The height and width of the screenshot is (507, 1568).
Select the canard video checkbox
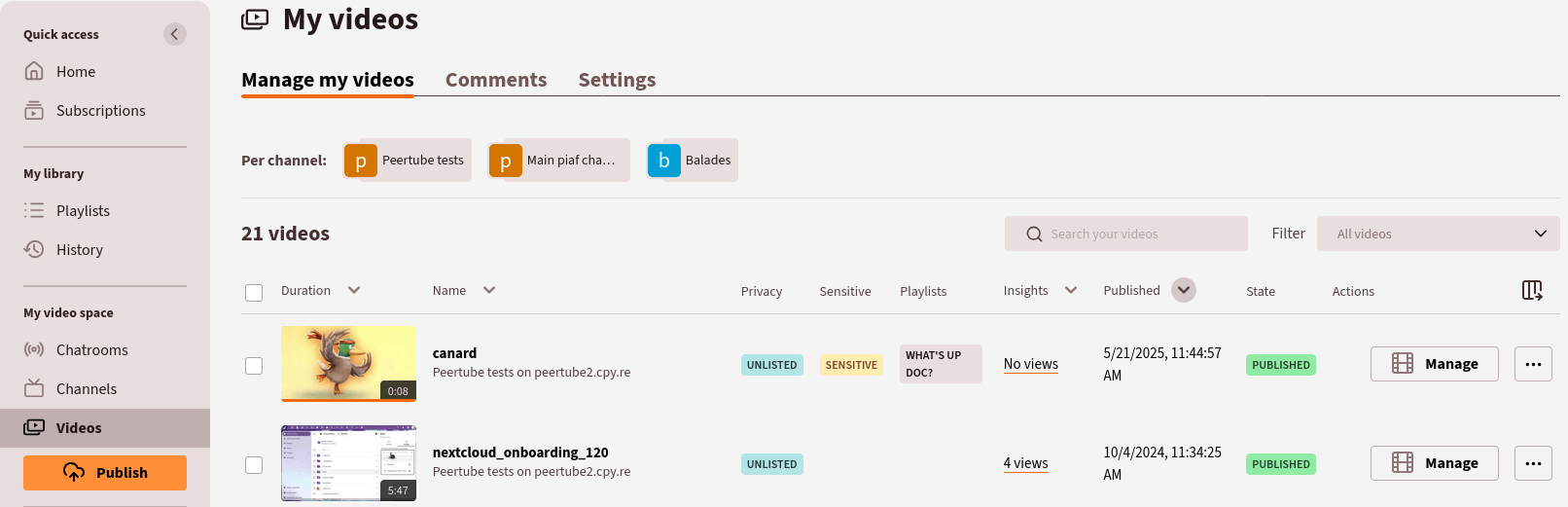(x=254, y=366)
